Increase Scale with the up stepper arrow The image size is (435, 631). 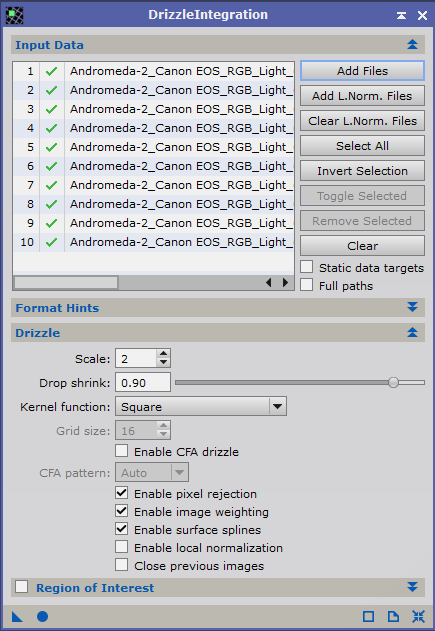[x=163, y=354]
